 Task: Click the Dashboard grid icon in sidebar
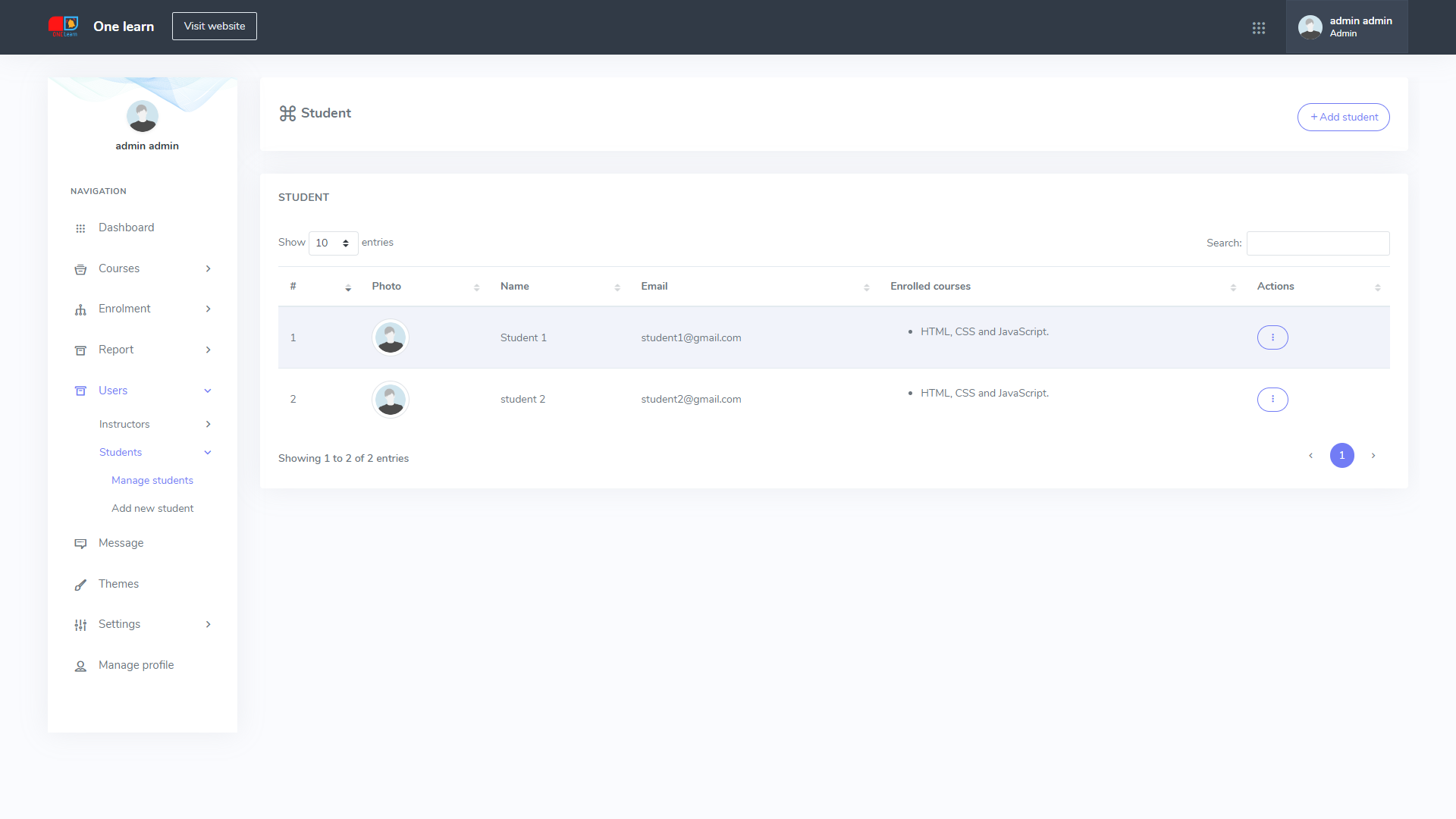[x=80, y=228]
